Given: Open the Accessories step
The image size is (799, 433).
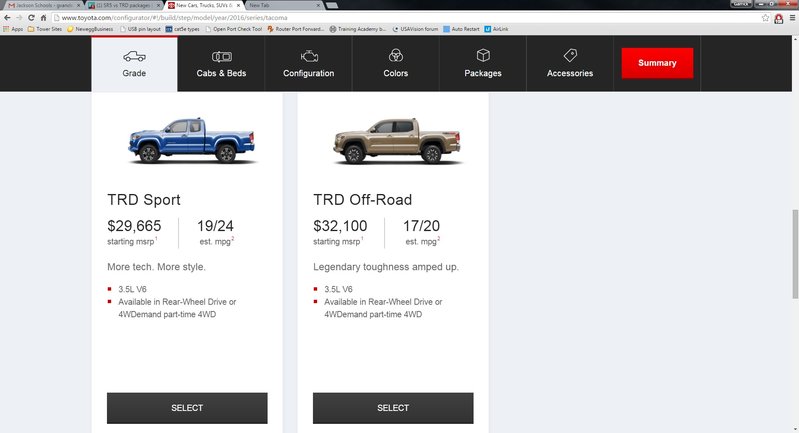Looking at the screenshot, I should pos(570,64).
